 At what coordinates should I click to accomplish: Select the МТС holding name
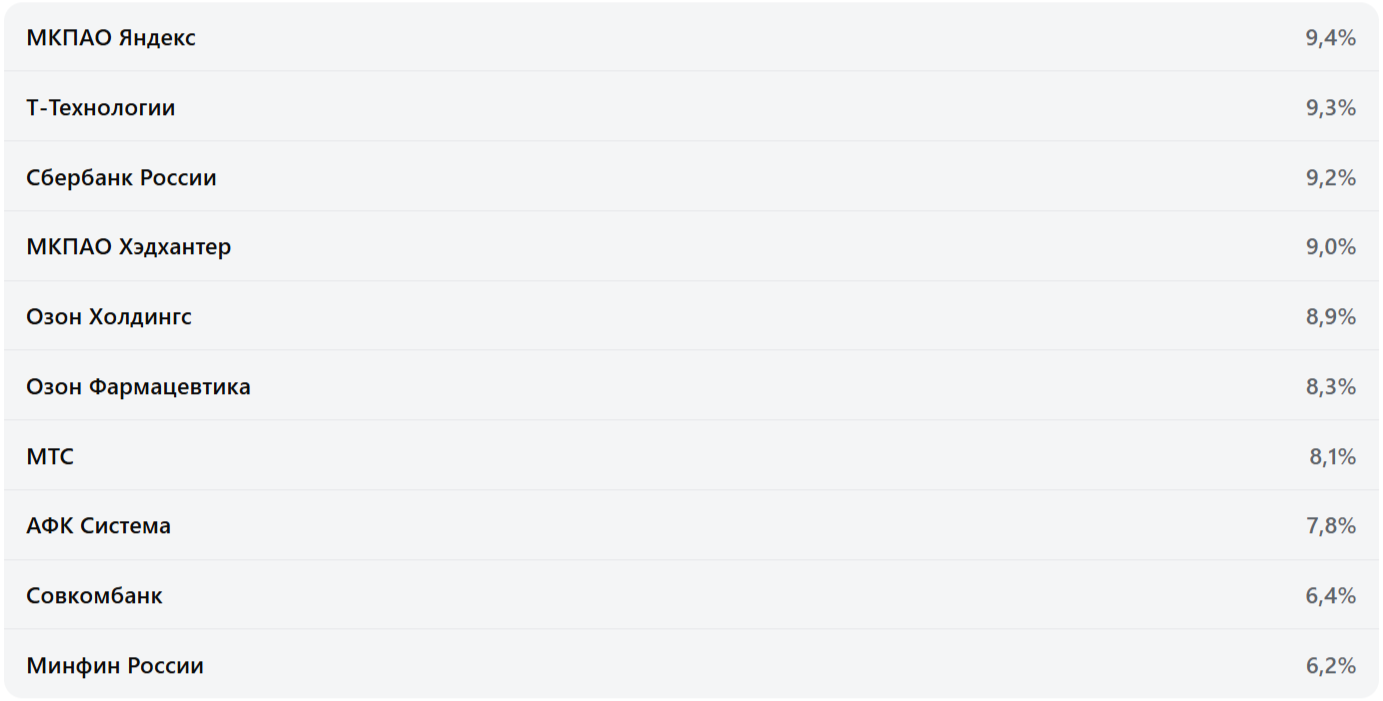click(50, 457)
